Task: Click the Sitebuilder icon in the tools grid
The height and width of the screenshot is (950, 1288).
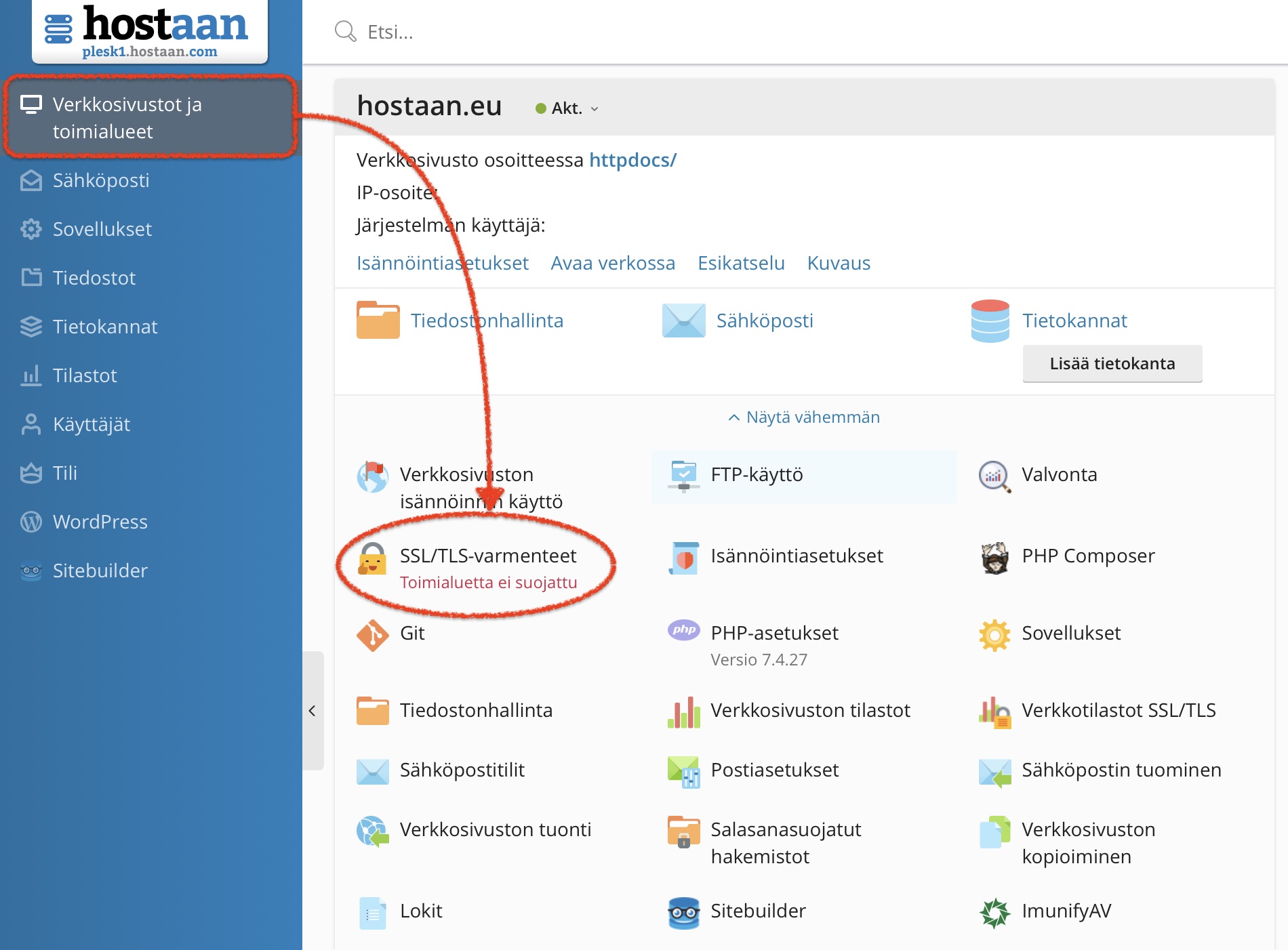Action: 683,913
